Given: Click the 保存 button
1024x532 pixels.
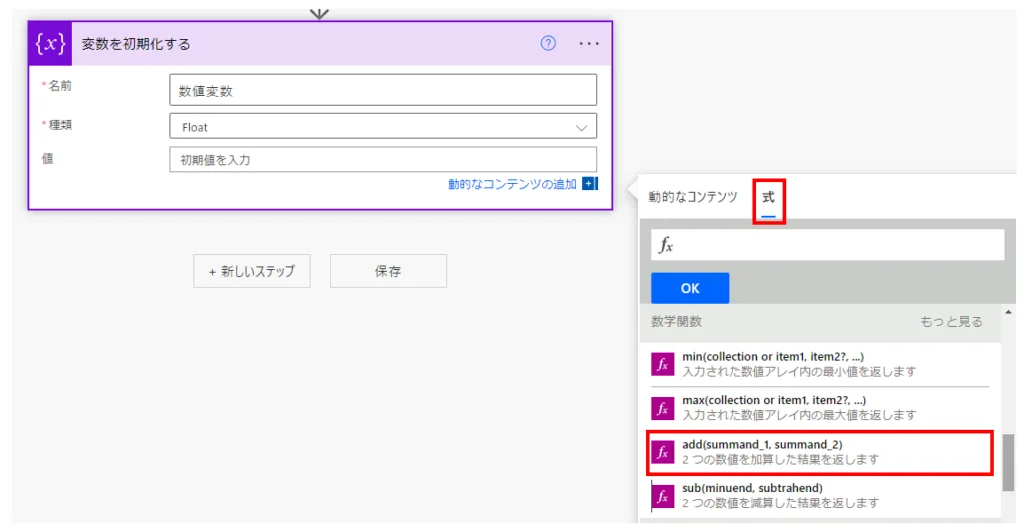Looking at the screenshot, I should [388, 271].
